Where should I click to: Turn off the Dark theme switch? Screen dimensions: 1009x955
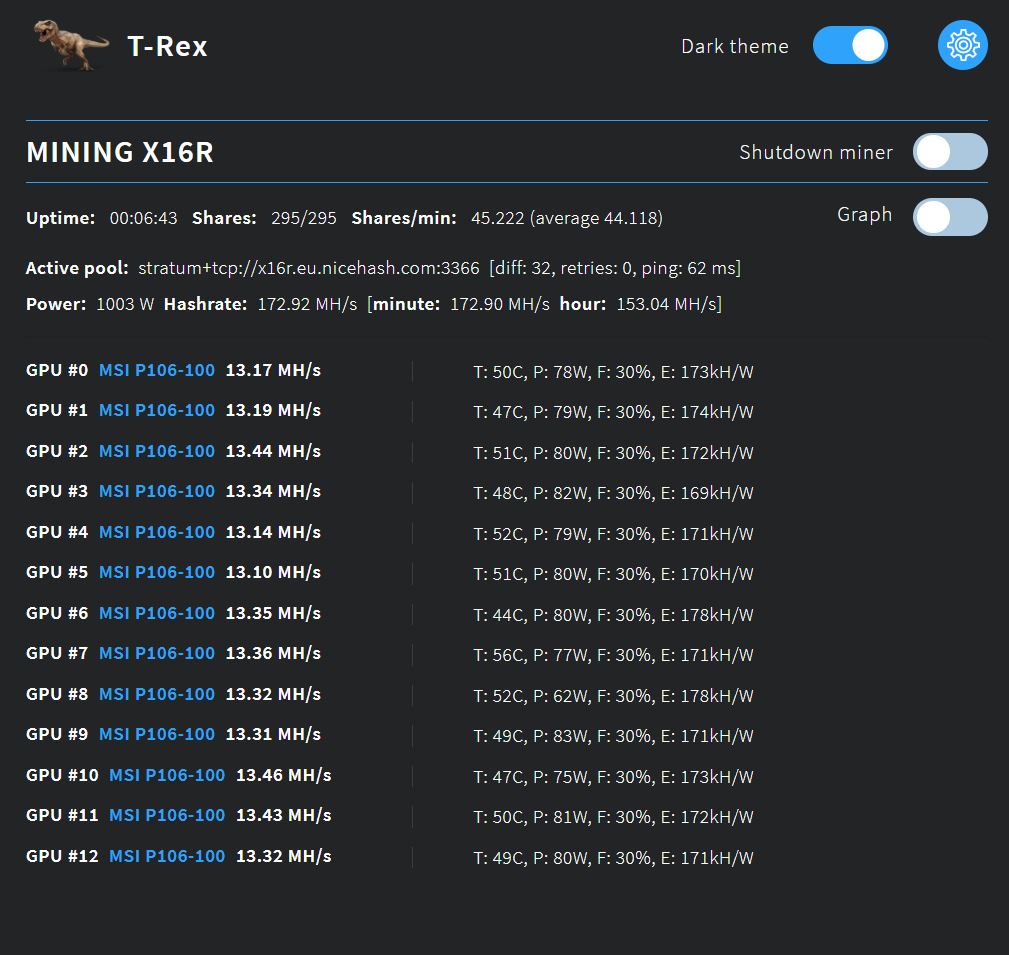[849, 46]
